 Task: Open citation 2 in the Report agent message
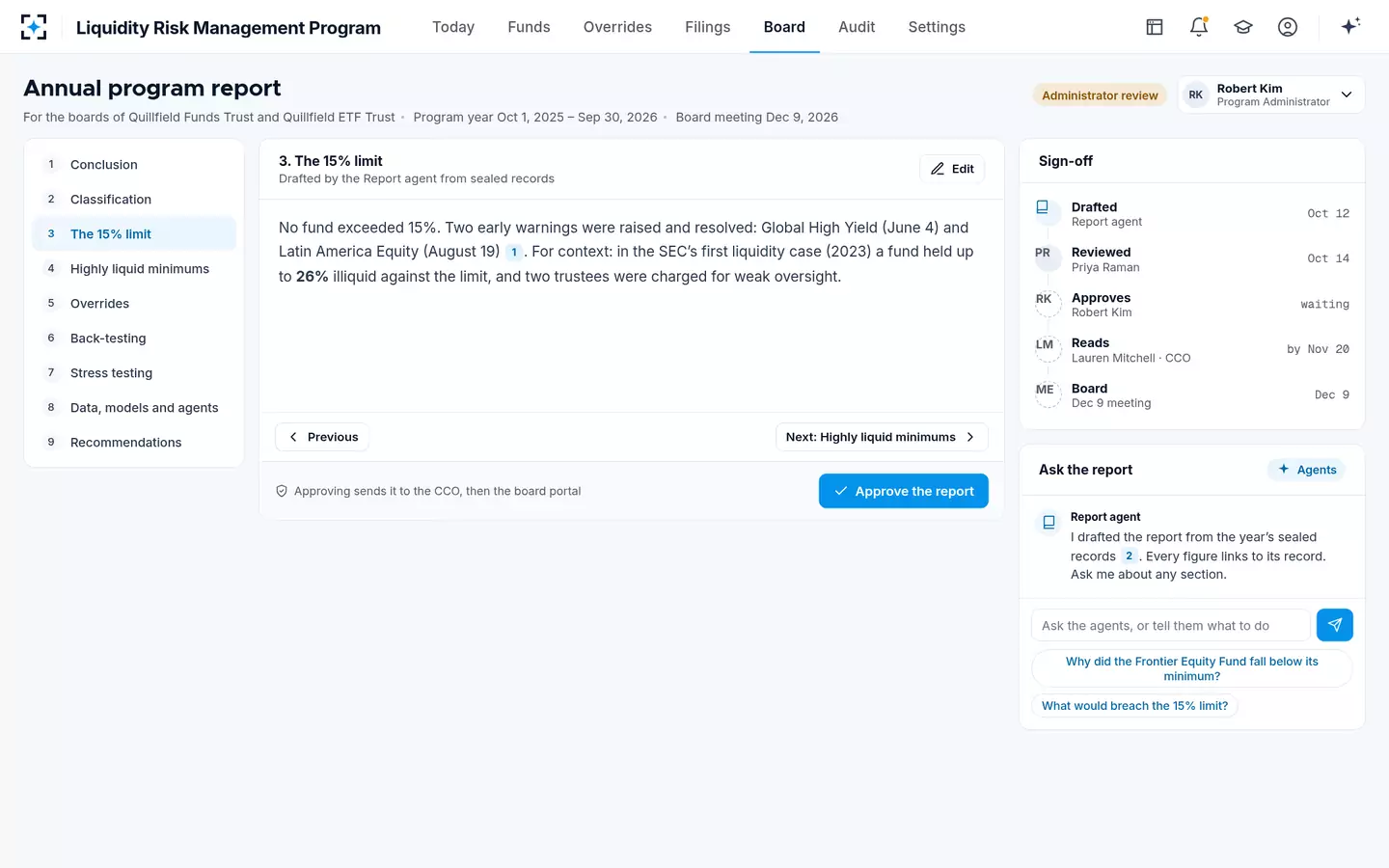1129,556
